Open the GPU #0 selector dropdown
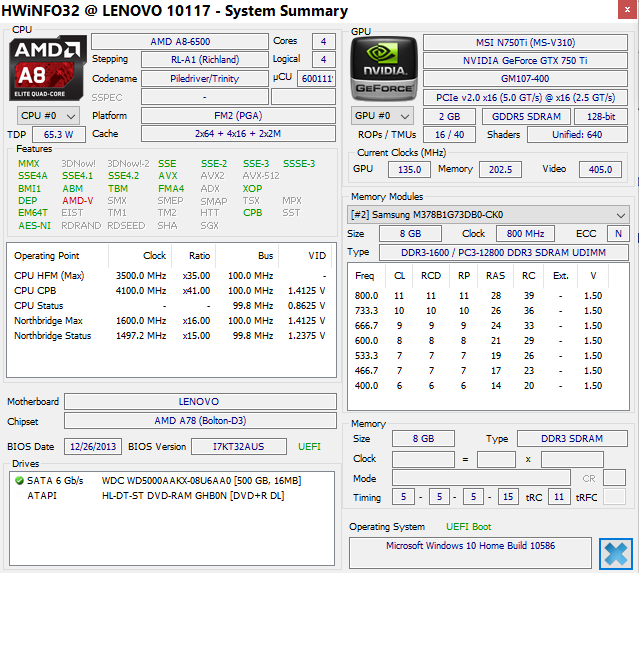 click(x=382, y=116)
